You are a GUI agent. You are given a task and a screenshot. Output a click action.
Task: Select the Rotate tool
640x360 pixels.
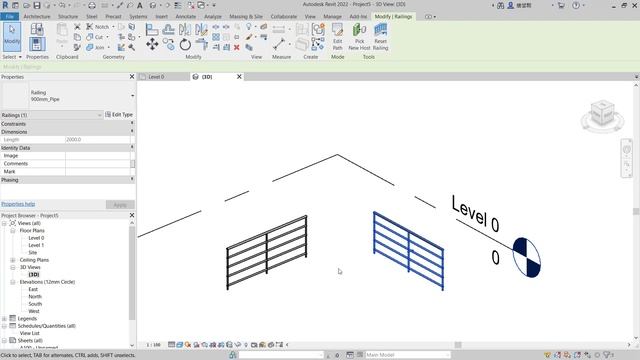[185, 44]
